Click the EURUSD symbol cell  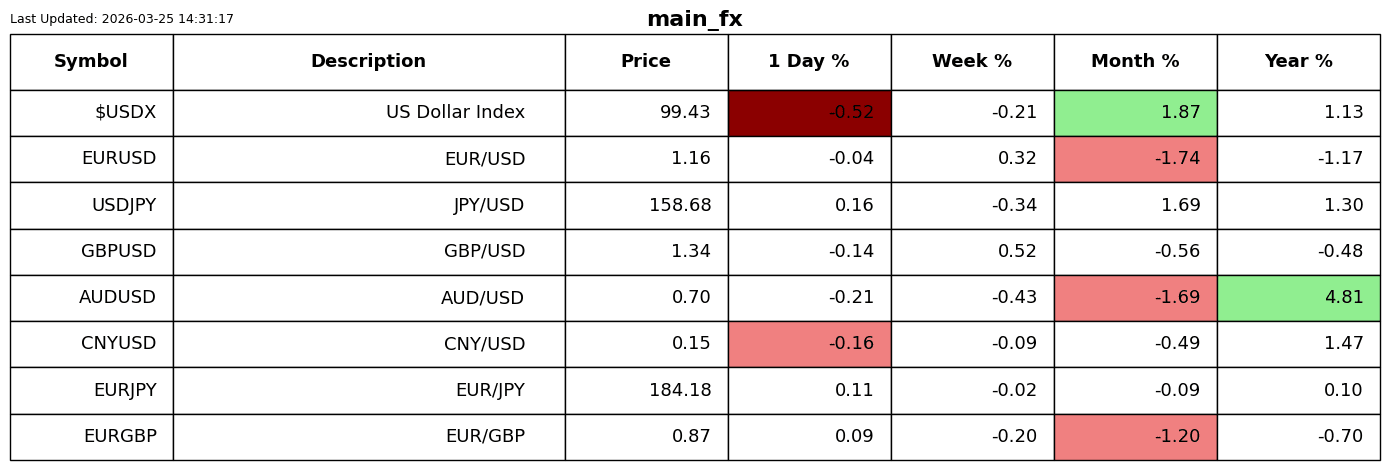coord(91,159)
